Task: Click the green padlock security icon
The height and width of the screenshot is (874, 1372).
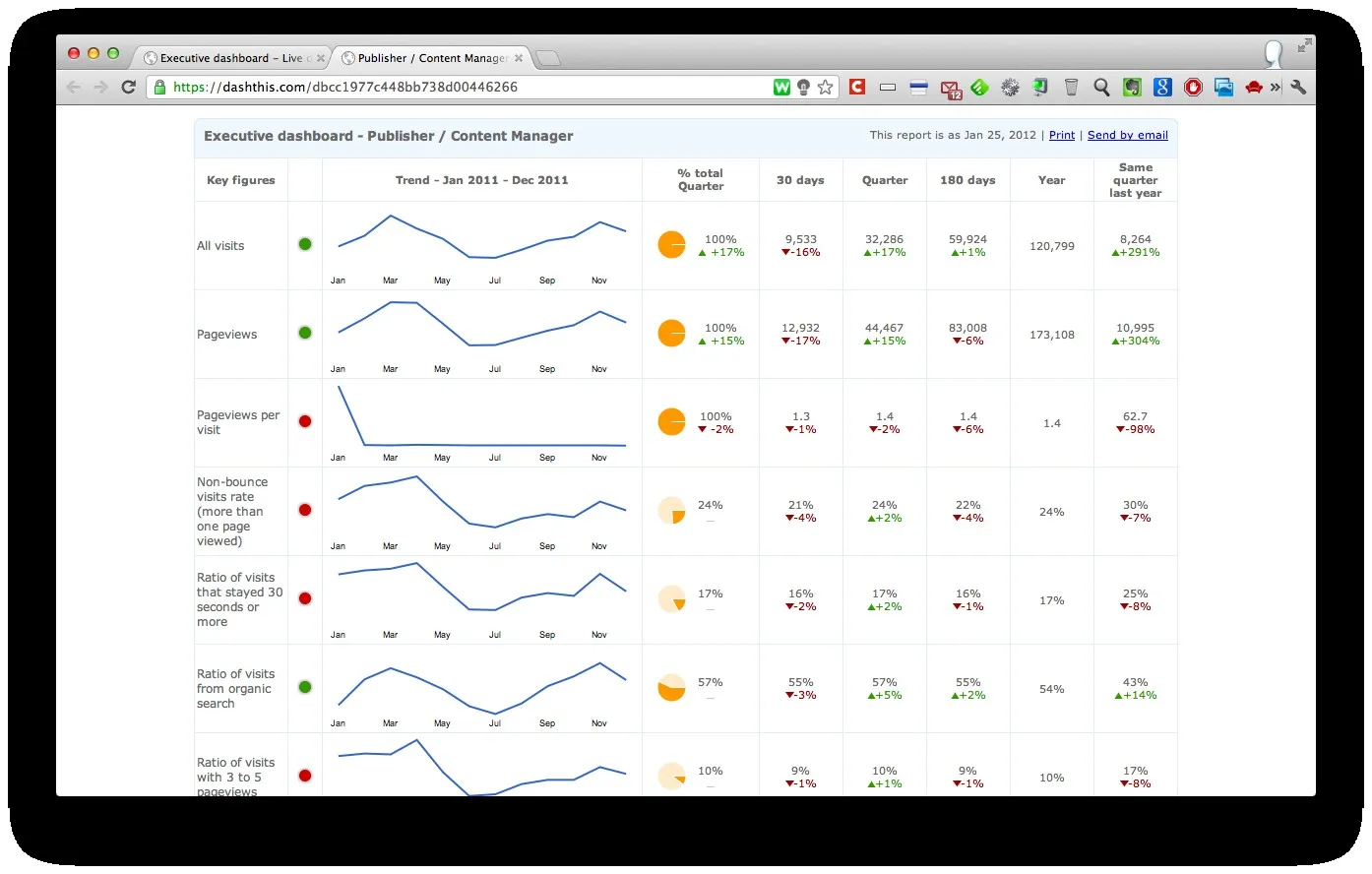Action: tap(159, 87)
